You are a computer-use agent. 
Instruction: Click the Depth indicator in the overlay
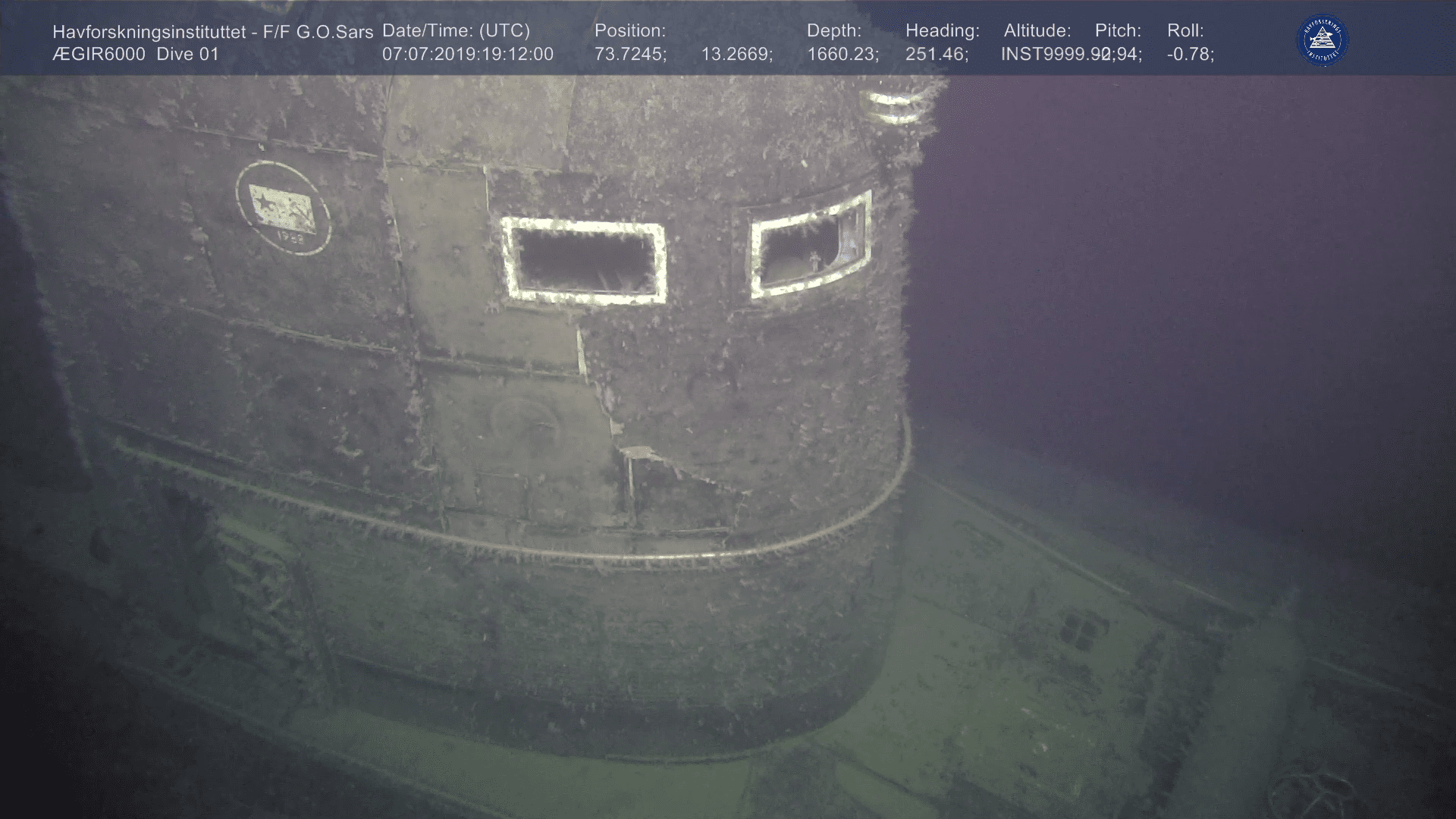834,31
